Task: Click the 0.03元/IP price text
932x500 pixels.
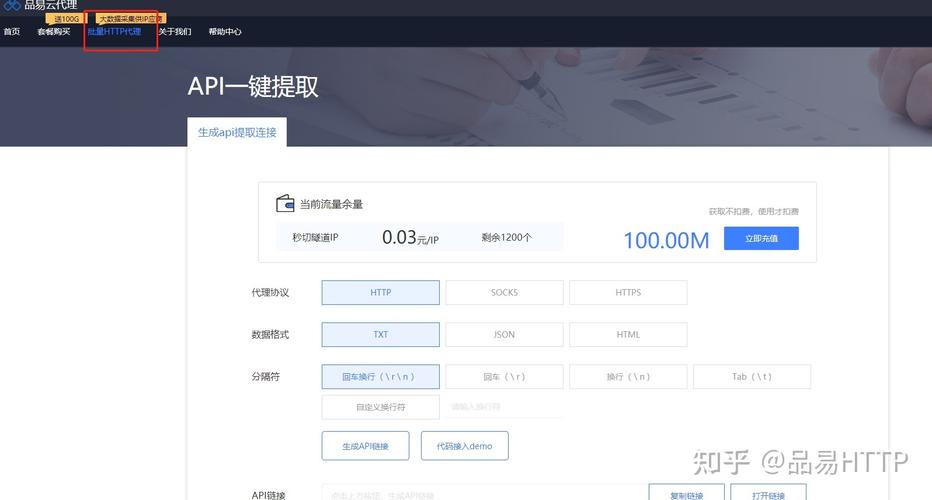Action: point(410,238)
